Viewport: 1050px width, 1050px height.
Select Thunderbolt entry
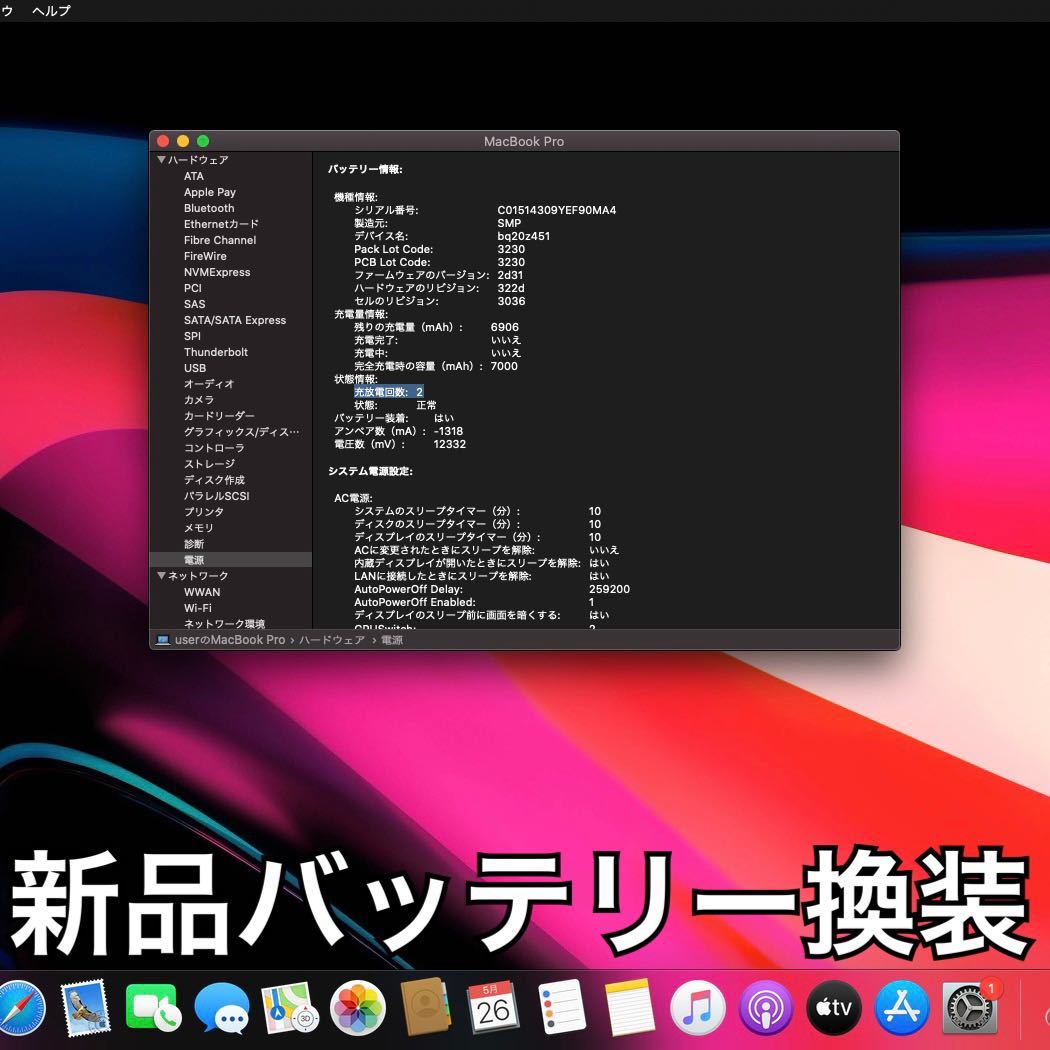coord(216,352)
